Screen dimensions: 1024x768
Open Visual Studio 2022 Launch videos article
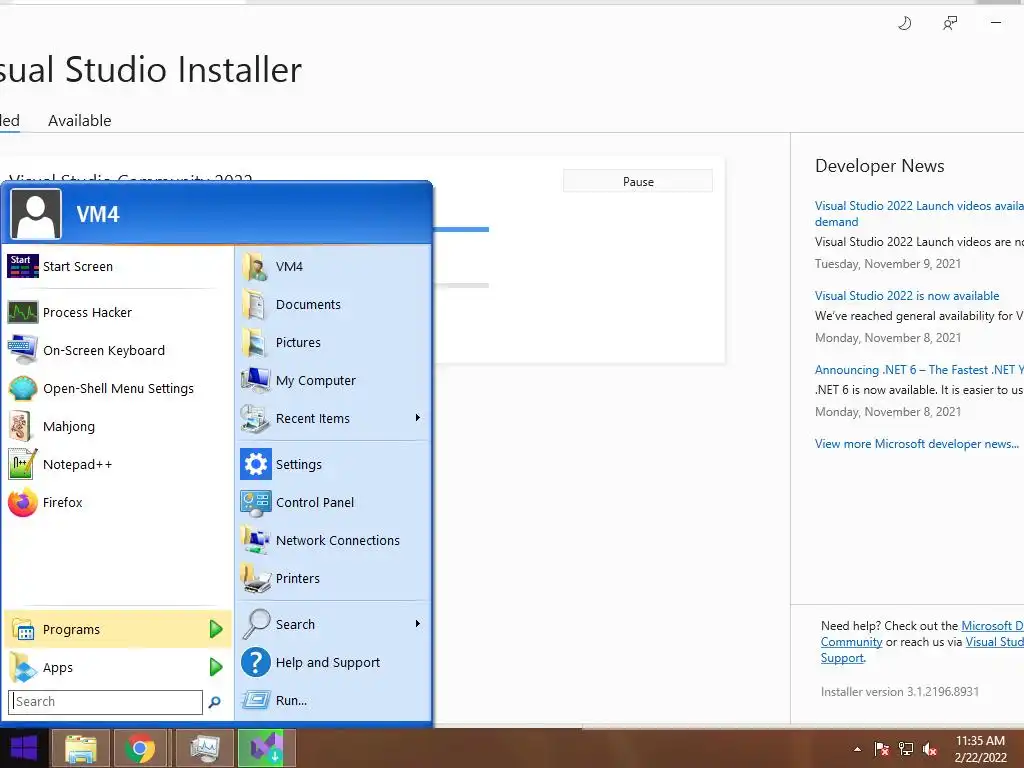[x=919, y=214]
